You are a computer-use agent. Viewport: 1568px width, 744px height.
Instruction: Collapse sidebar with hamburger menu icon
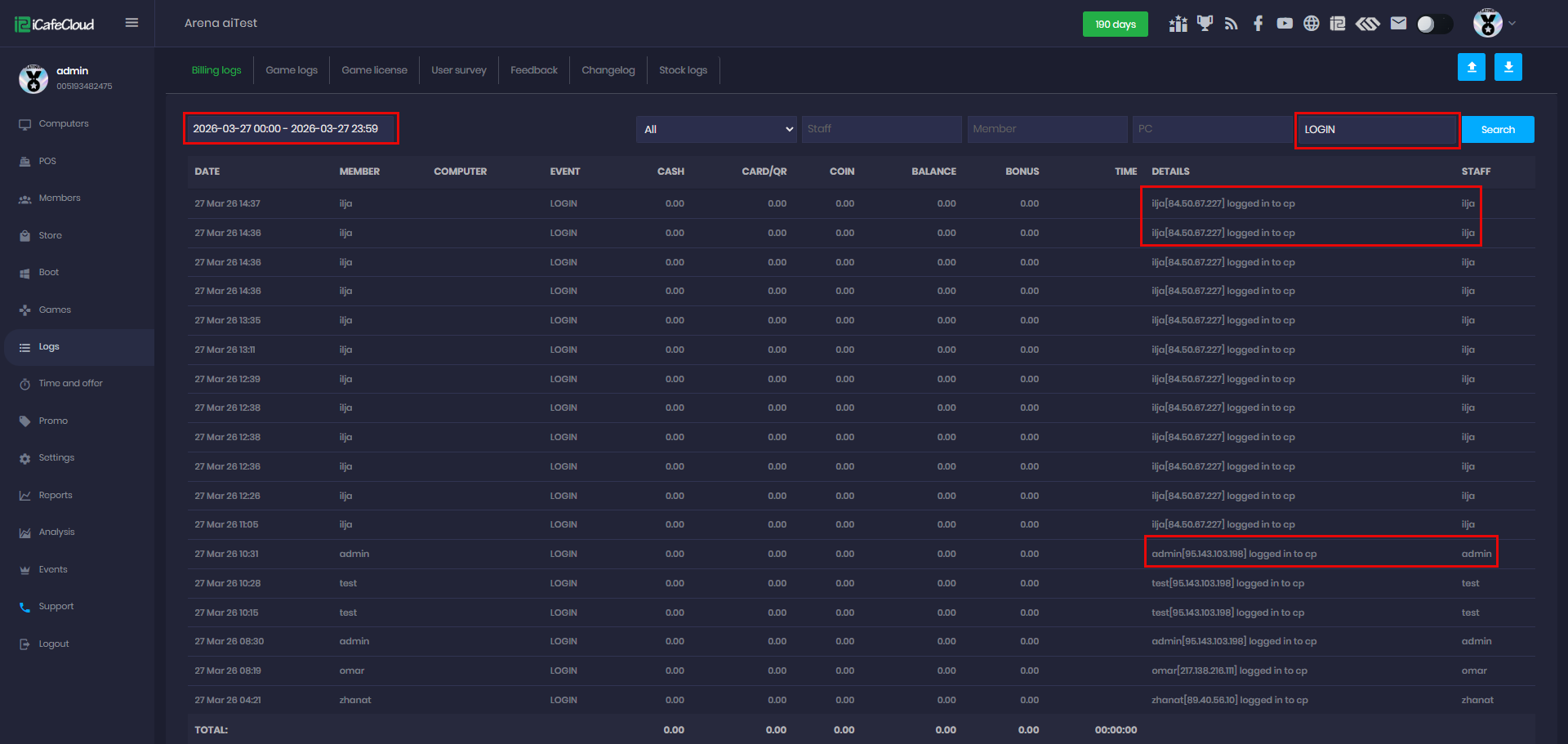(131, 23)
